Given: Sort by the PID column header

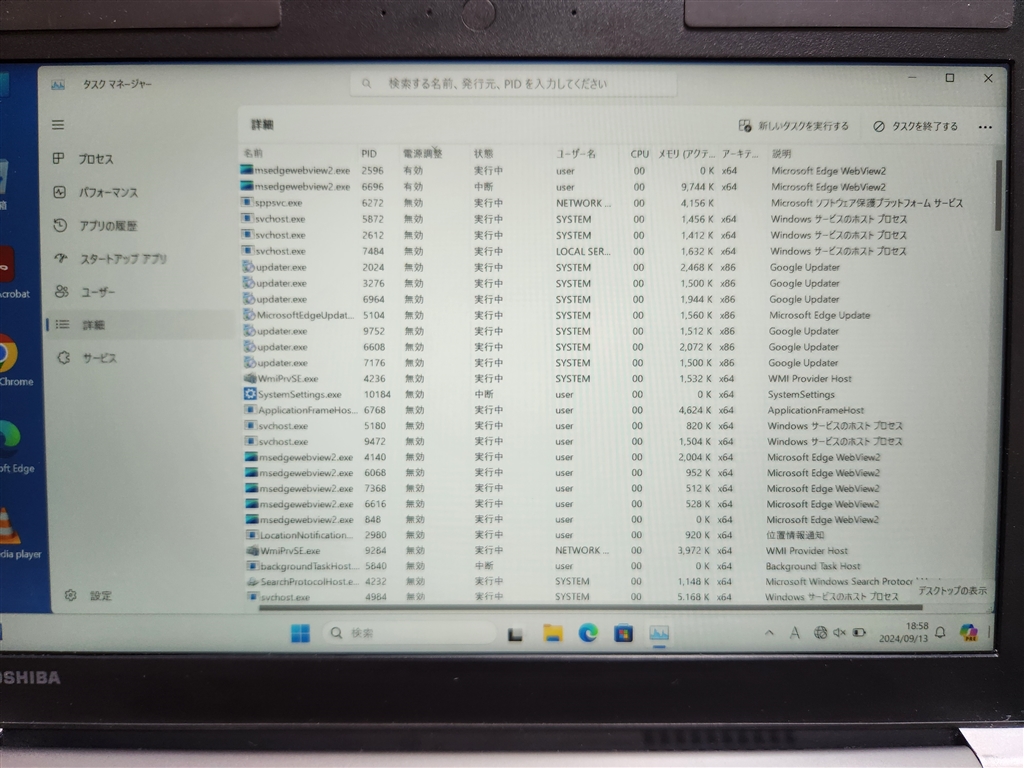Looking at the screenshot, I should [369, 153].
